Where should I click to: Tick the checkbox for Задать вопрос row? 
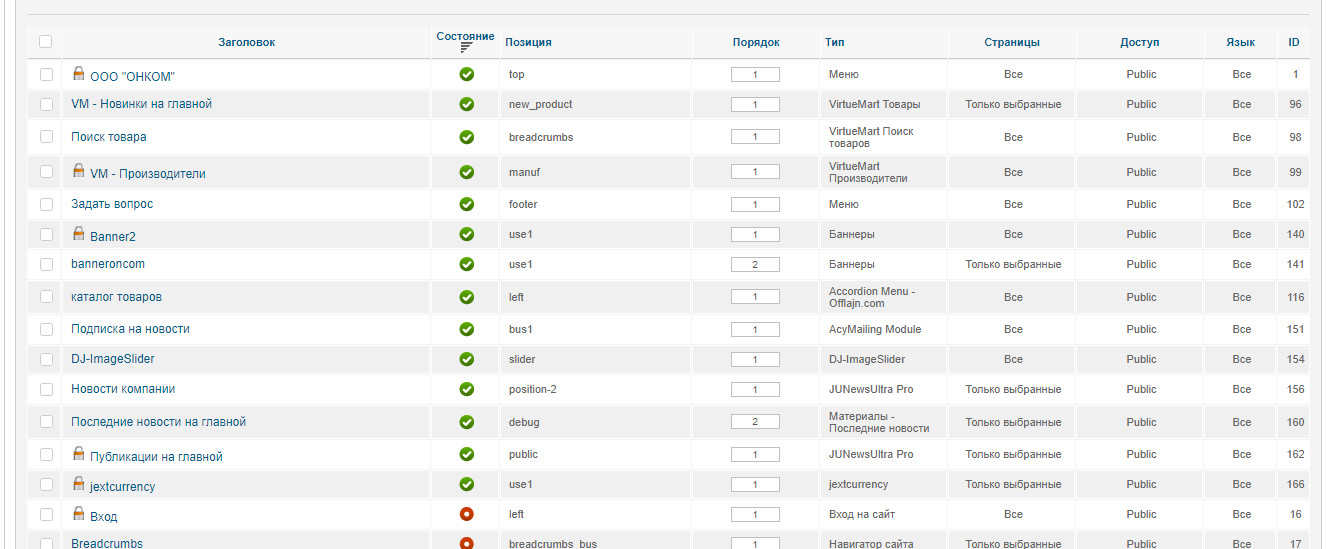(46, 204)
